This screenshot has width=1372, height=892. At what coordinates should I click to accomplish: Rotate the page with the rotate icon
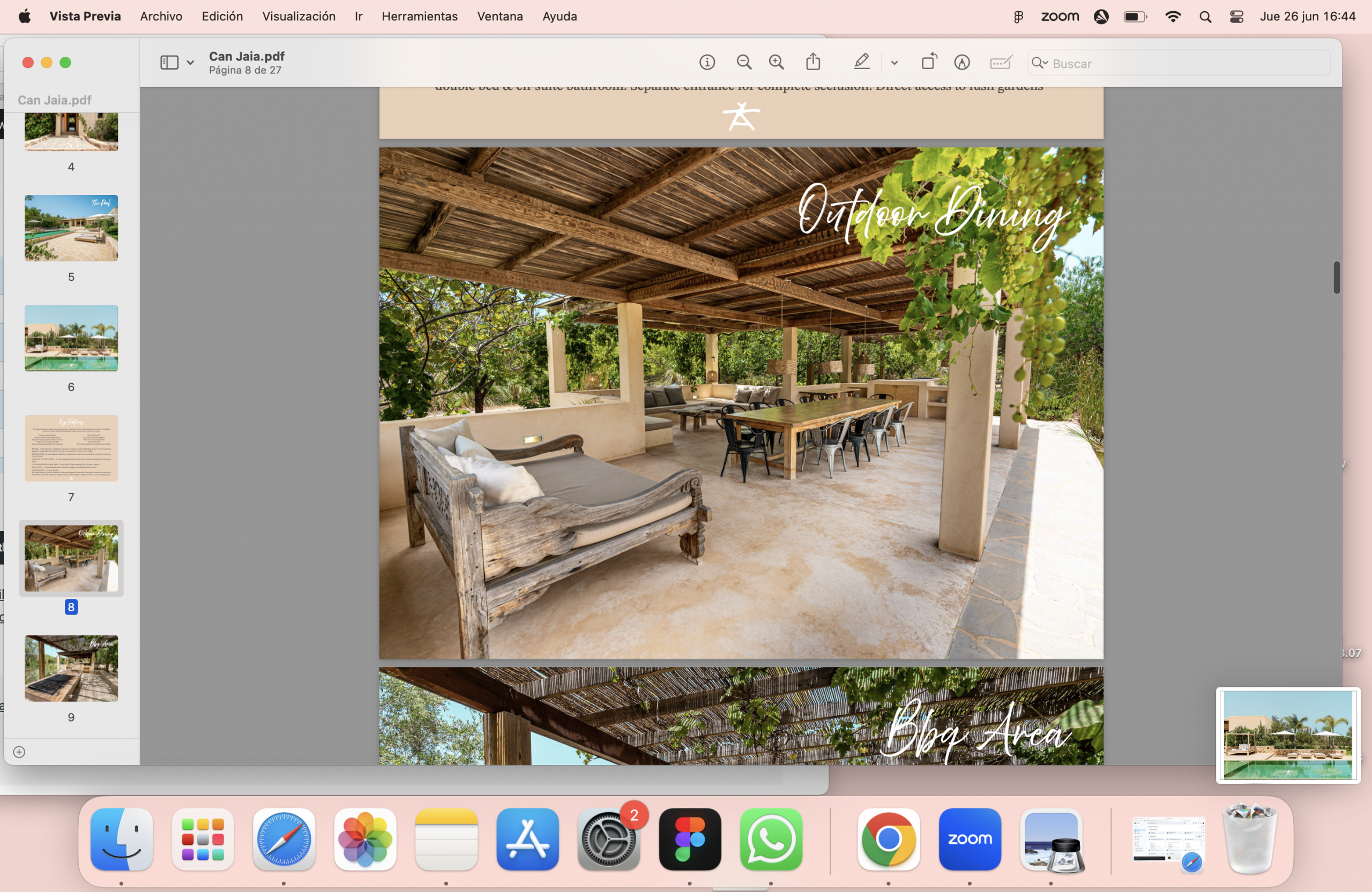(x=929, y=62)
